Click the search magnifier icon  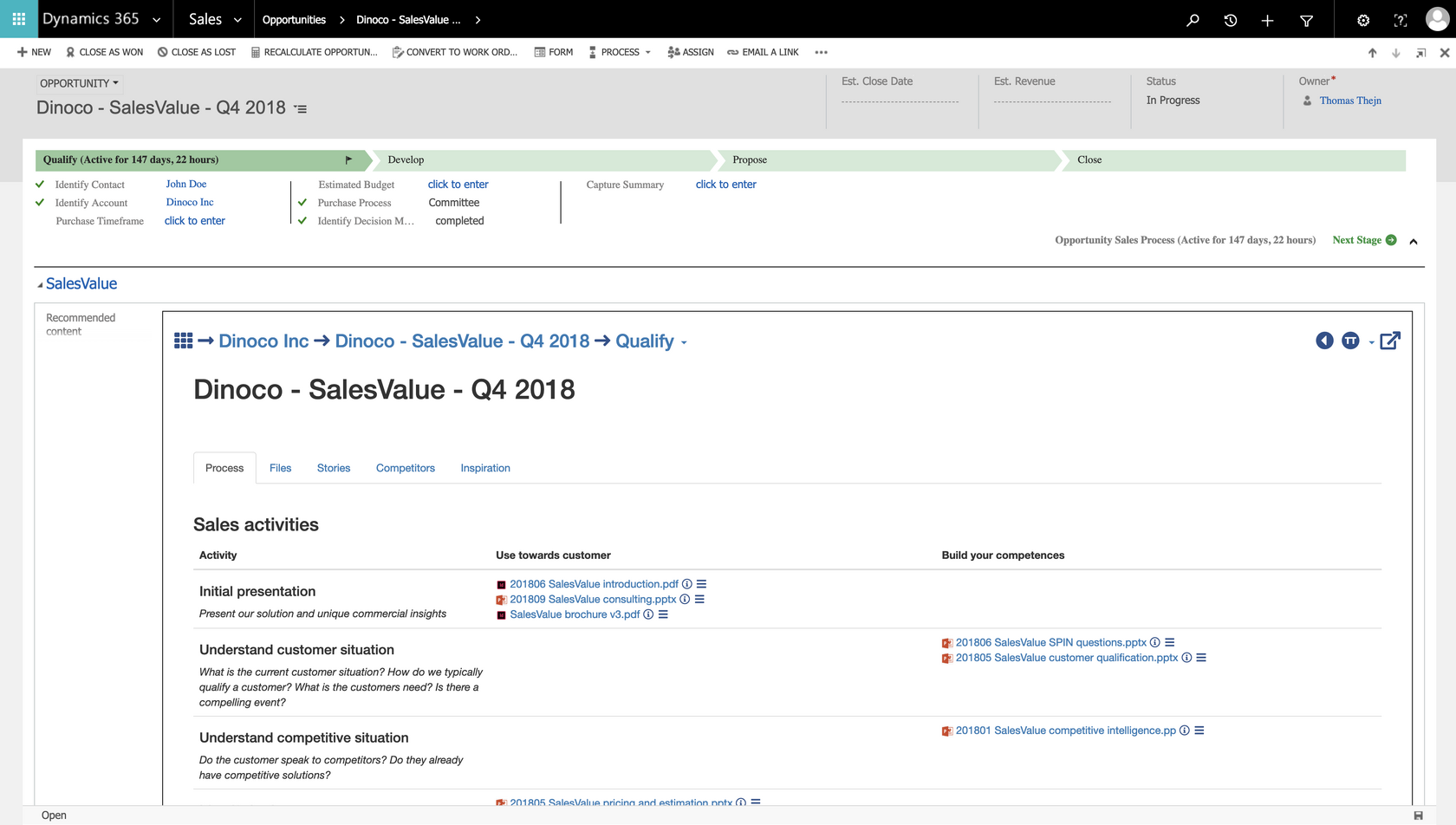pos(1193,20)
